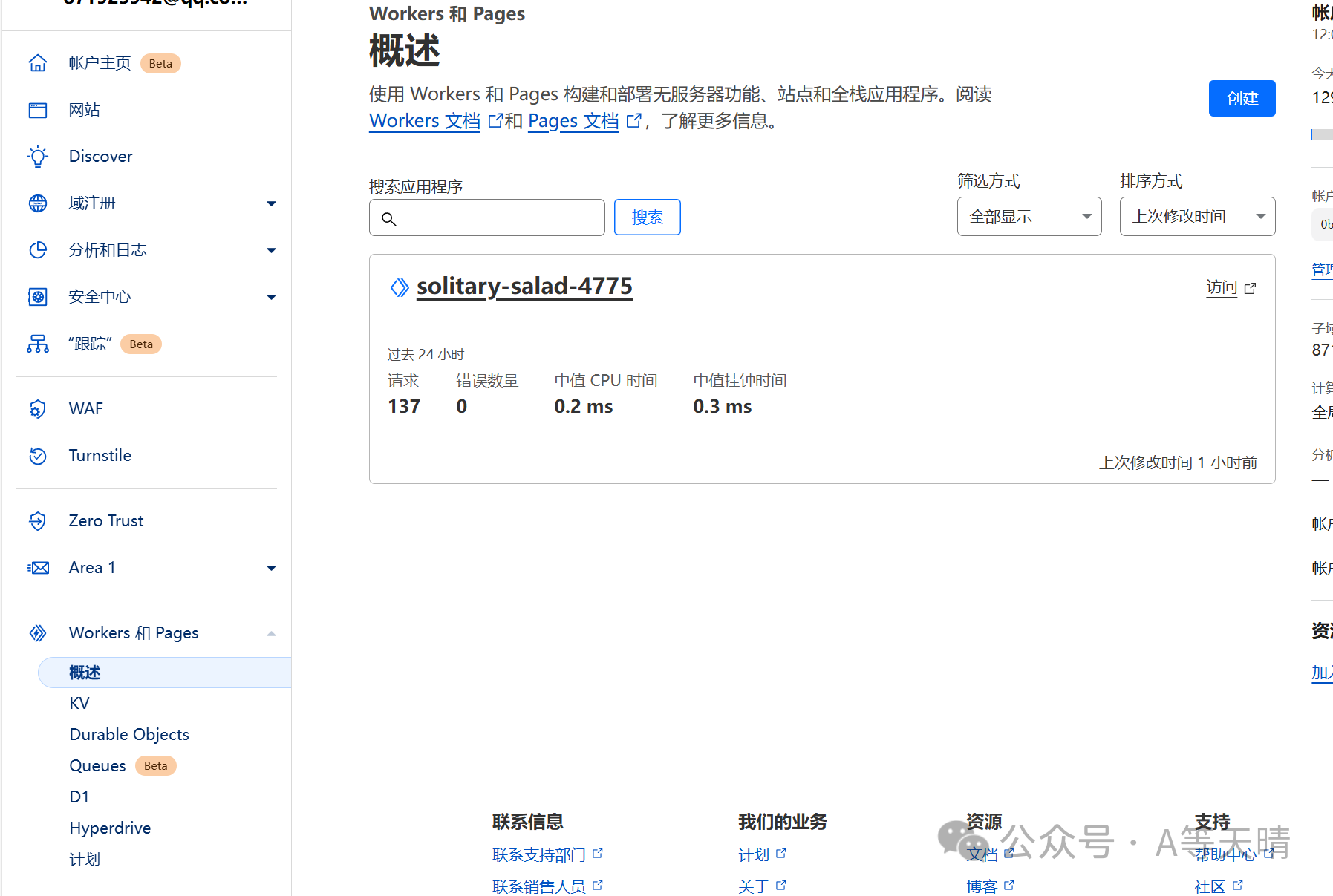Click the external icon after footer 计划
The image size is (1333, 896).
(781, 854)
